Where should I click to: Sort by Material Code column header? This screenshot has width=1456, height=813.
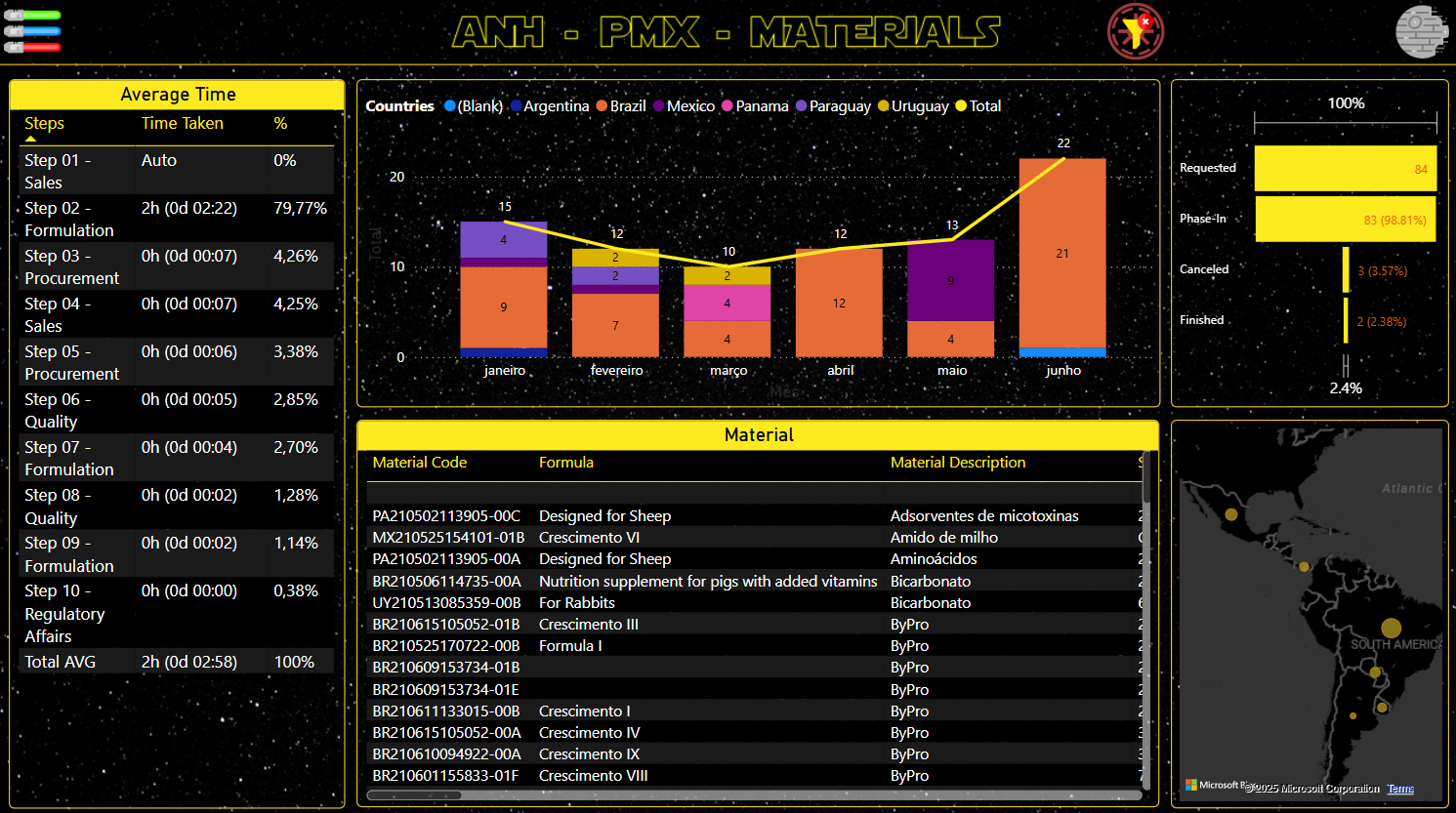(420, 463)
